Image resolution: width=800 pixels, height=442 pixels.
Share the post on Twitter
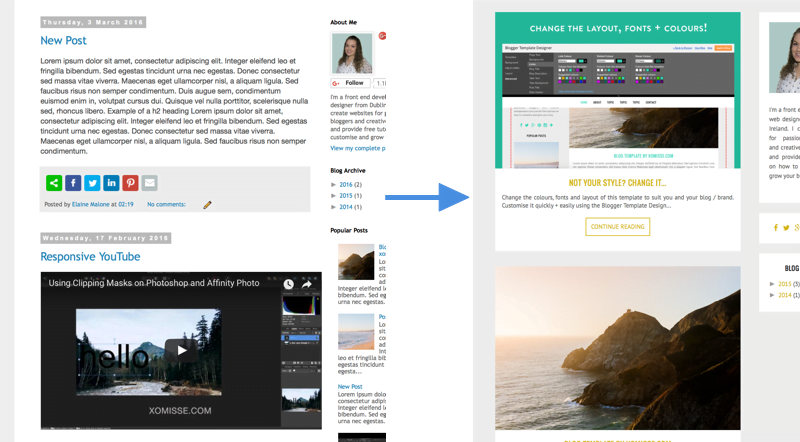click(x=92, y=183)
